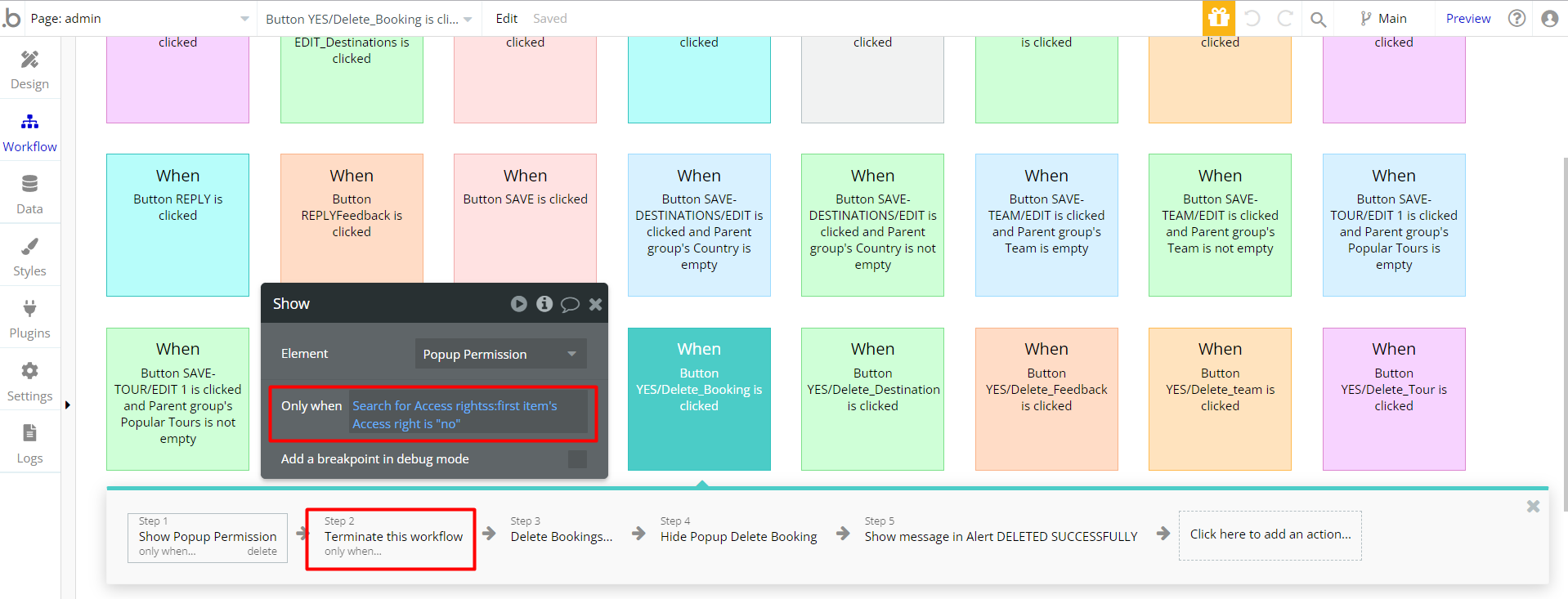Select the Button REPLYFeedback is clicked event
Image resolution: width=1568 pixels, height=599 pixels.
[x=352, y=218]
